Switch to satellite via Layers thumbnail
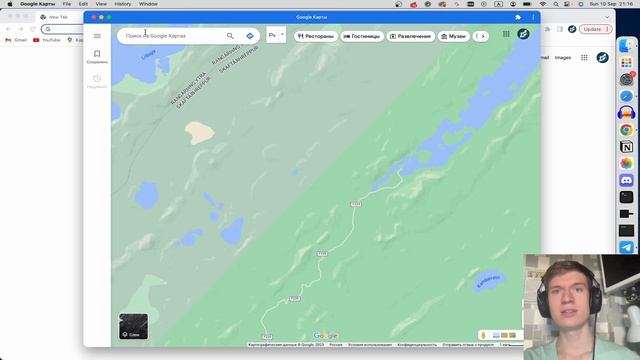 coord(133,326)
